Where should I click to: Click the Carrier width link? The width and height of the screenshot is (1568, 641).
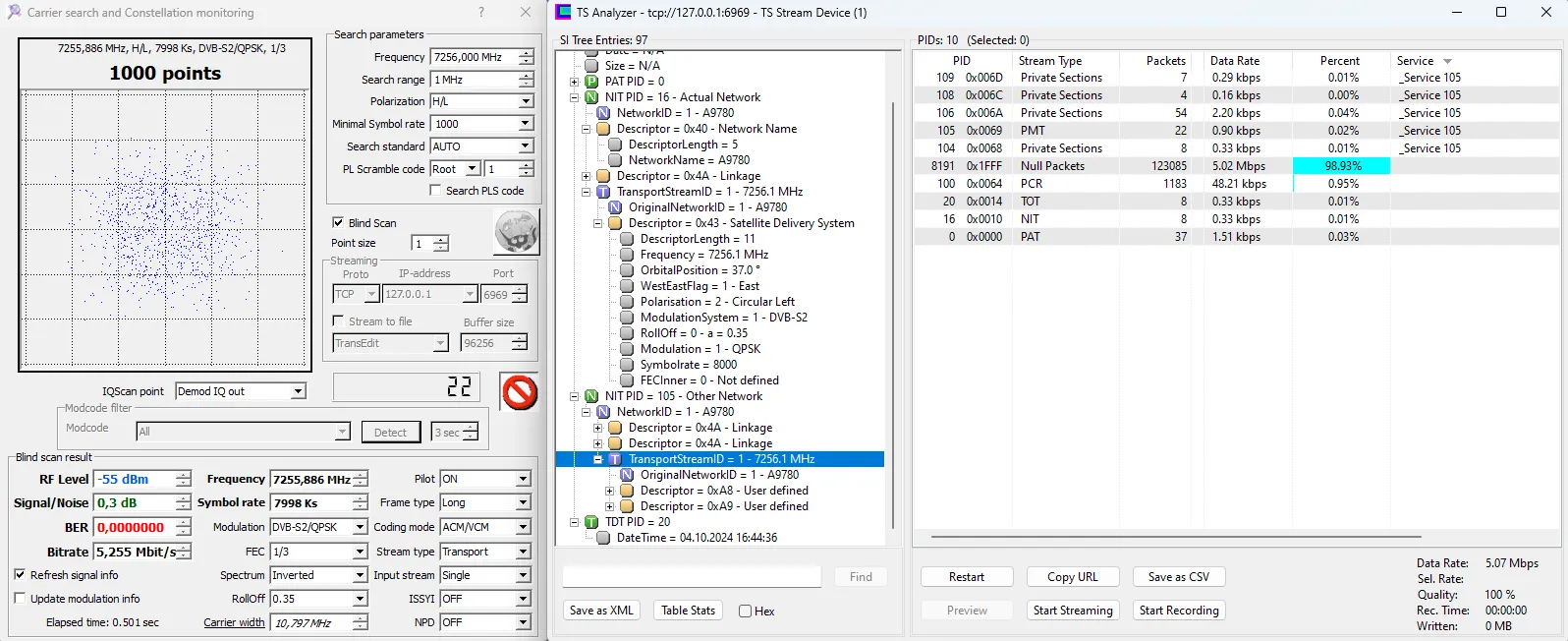pos(234,622)
